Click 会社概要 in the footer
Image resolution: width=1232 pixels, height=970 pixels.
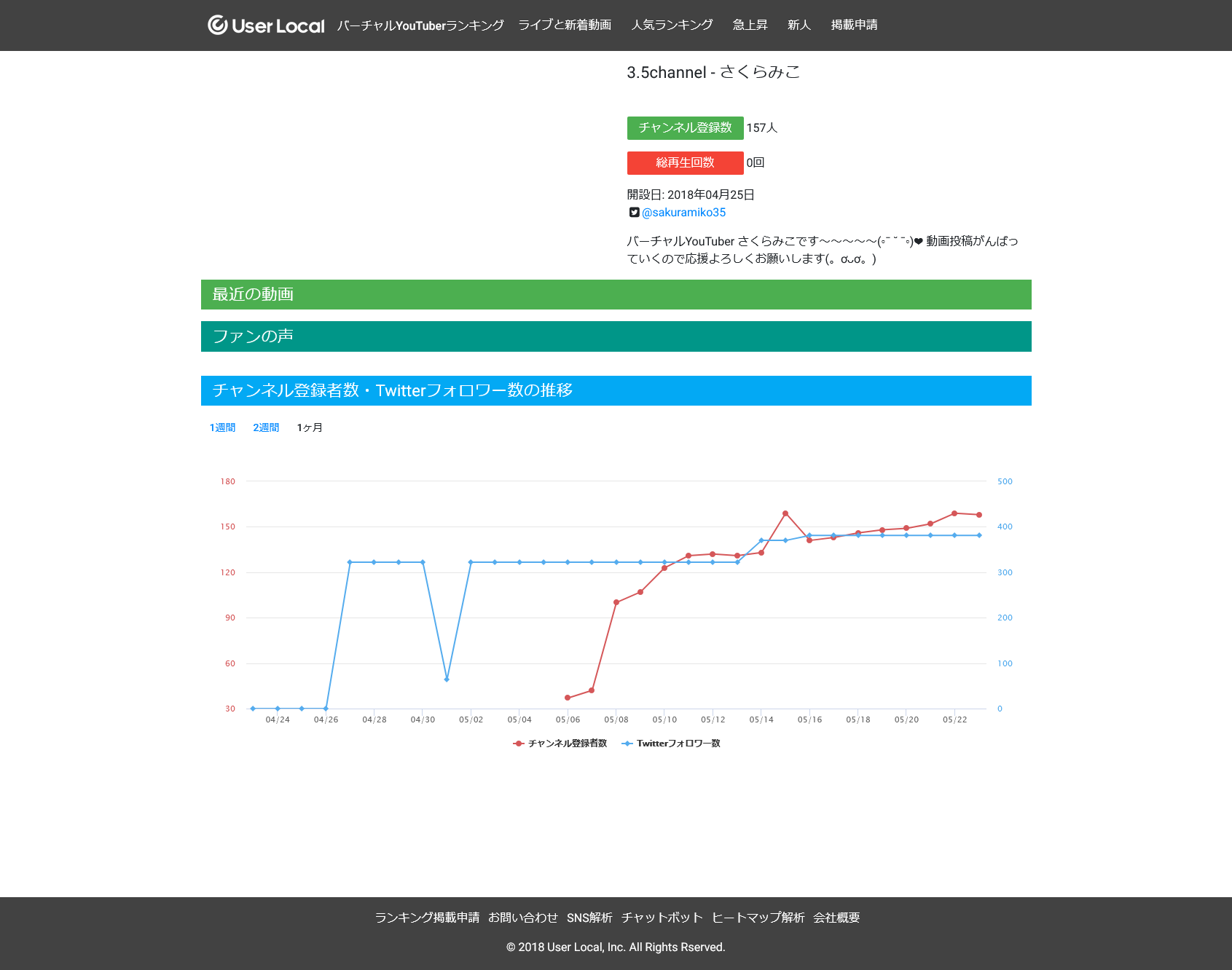click(836, 918)
